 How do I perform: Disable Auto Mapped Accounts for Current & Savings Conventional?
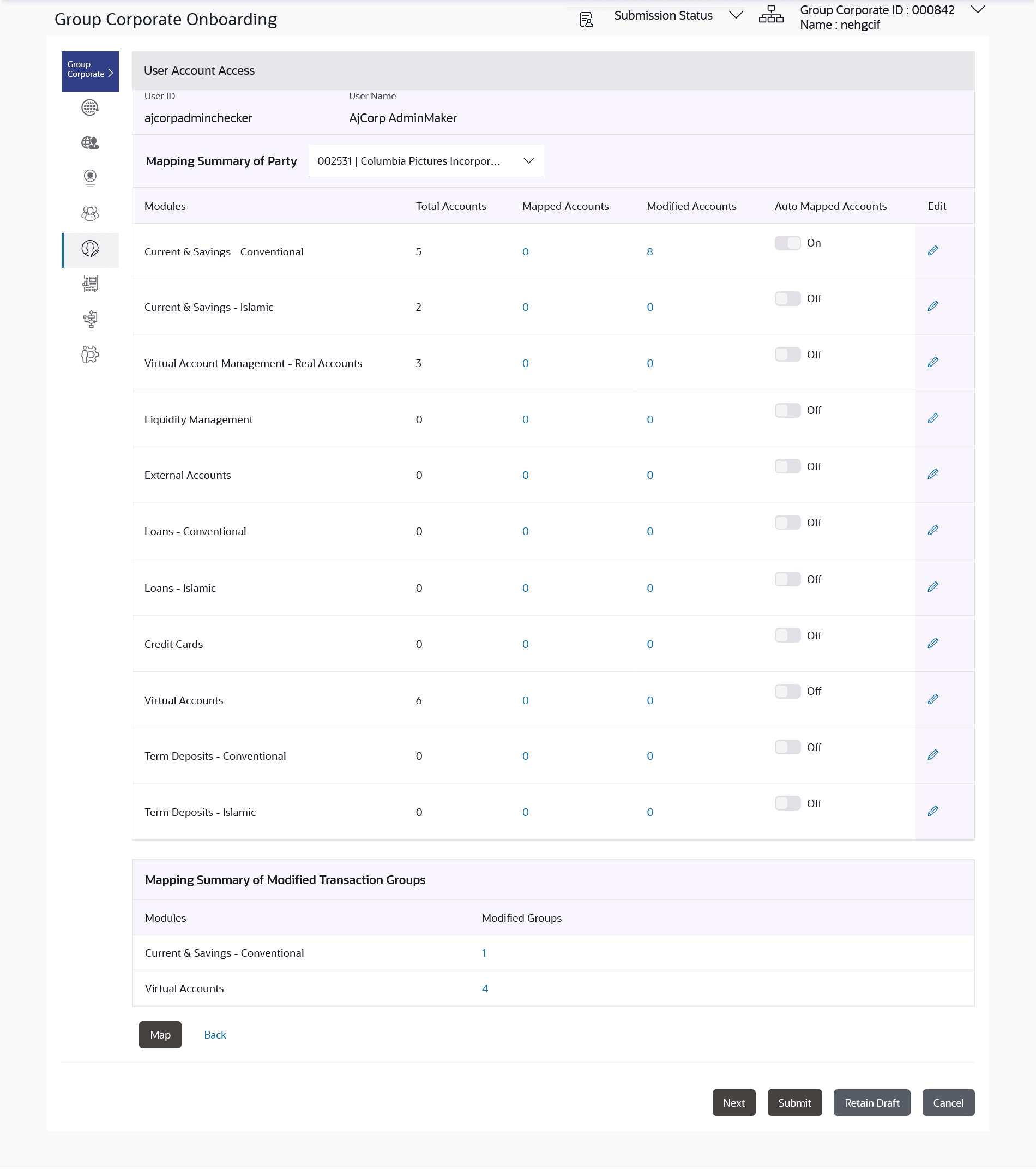pyautogui.click(x=788, y=242)
